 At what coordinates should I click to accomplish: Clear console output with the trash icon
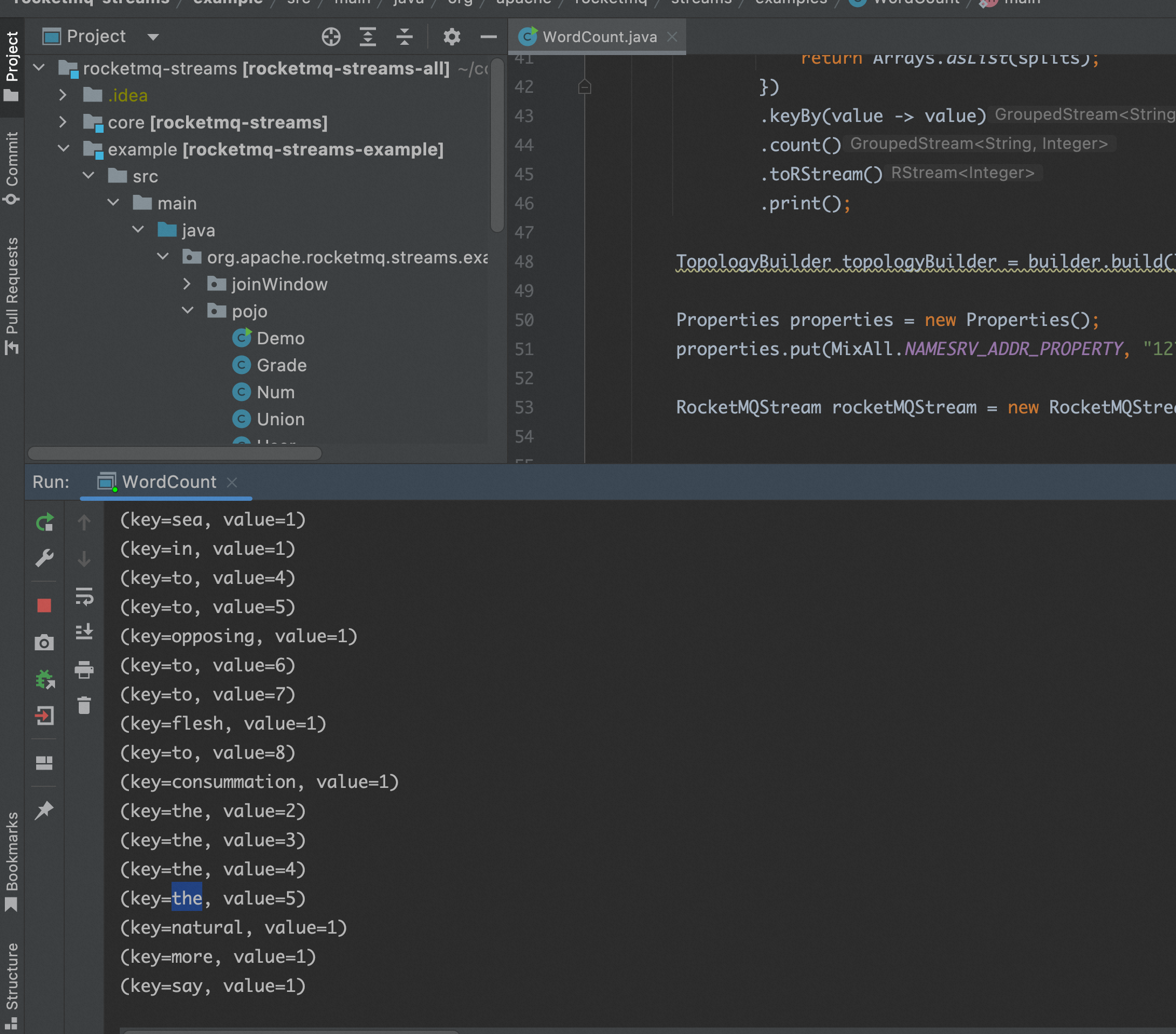click(x=84, y=705)
